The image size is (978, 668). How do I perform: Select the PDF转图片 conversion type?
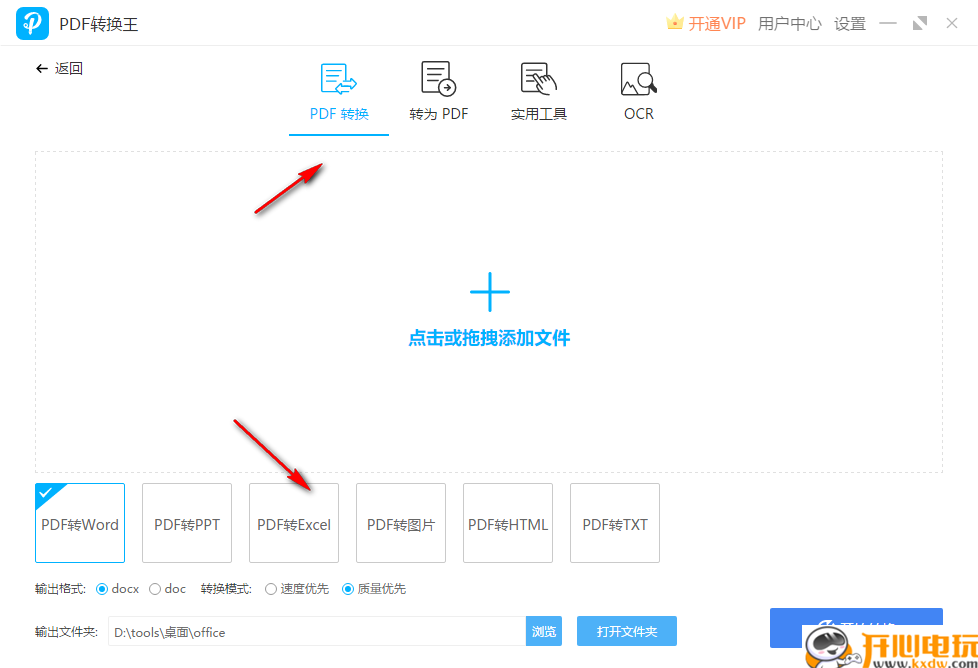(400, 523)
